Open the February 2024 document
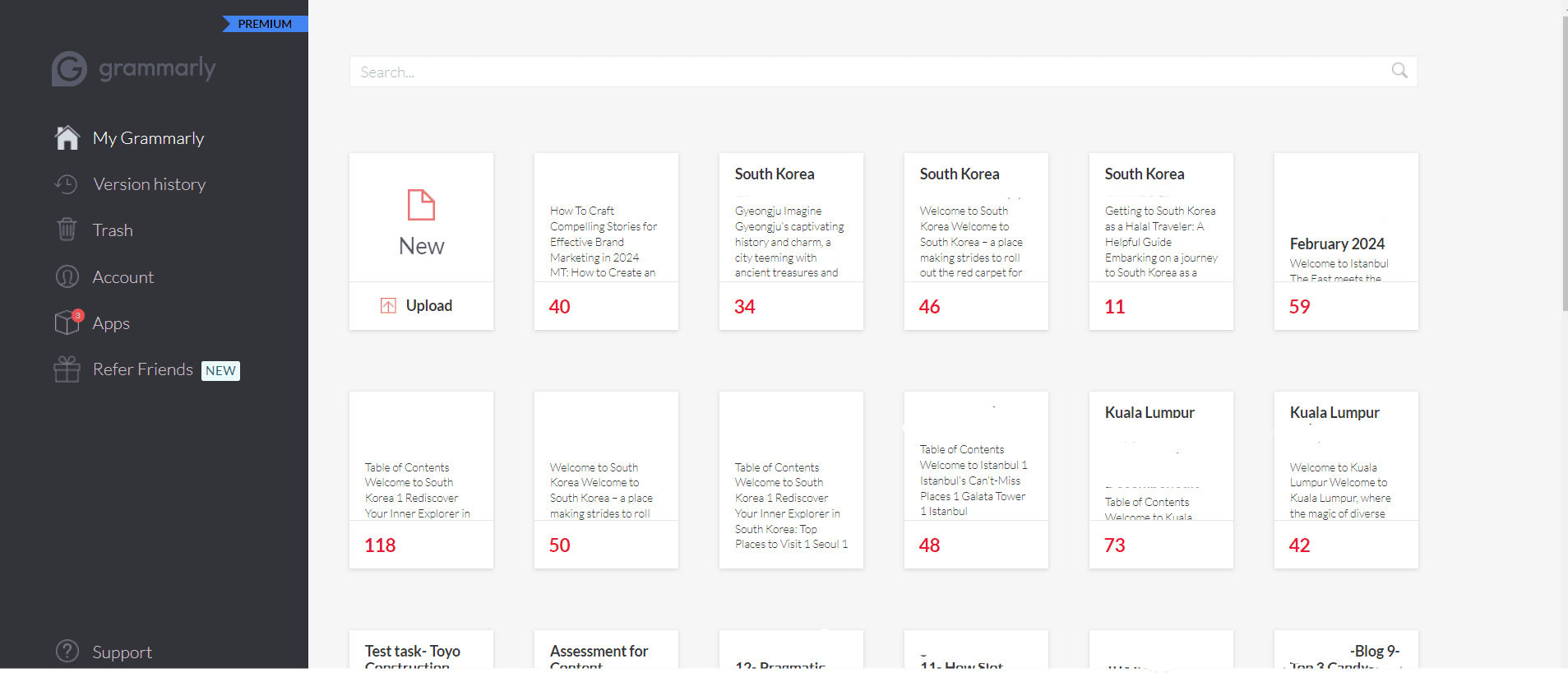1568x673 pixels. (1345, 242)
